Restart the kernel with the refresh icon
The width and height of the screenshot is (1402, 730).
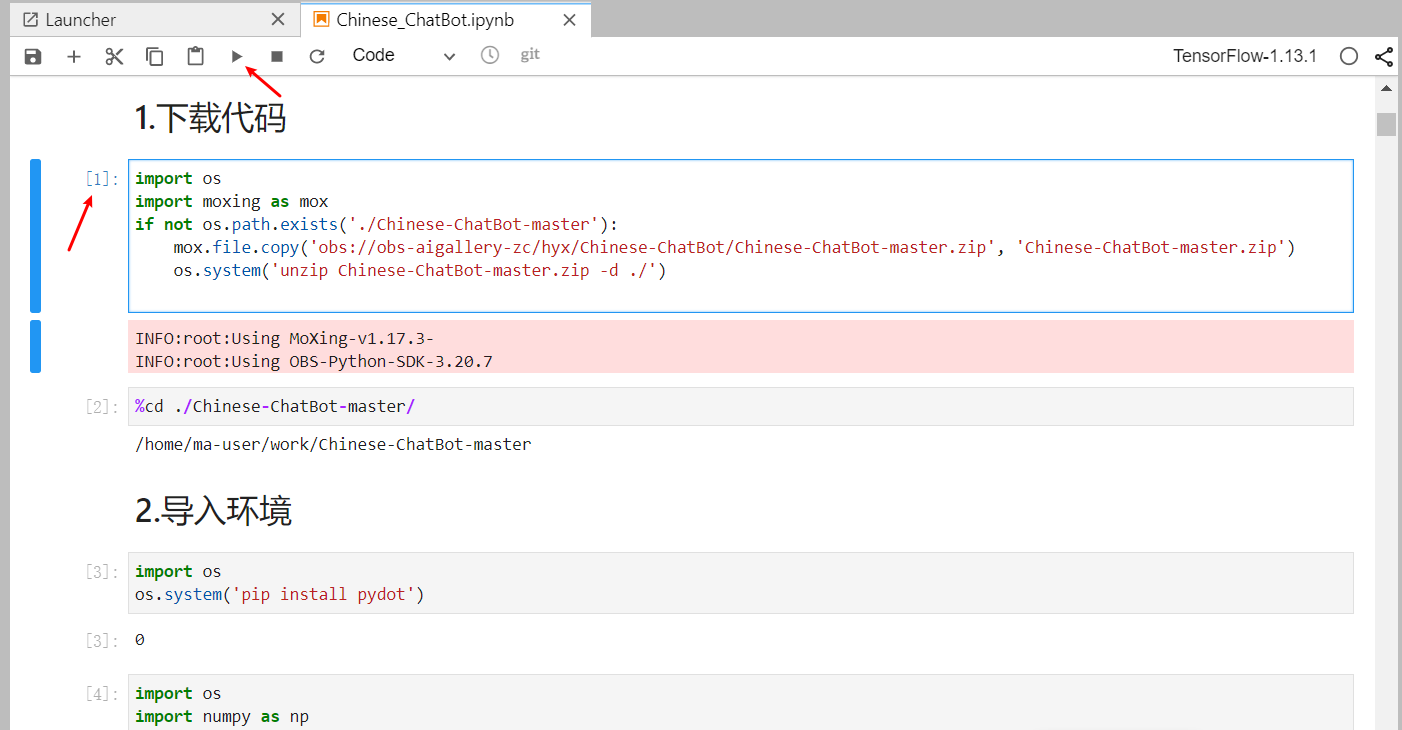pos(317,56)
